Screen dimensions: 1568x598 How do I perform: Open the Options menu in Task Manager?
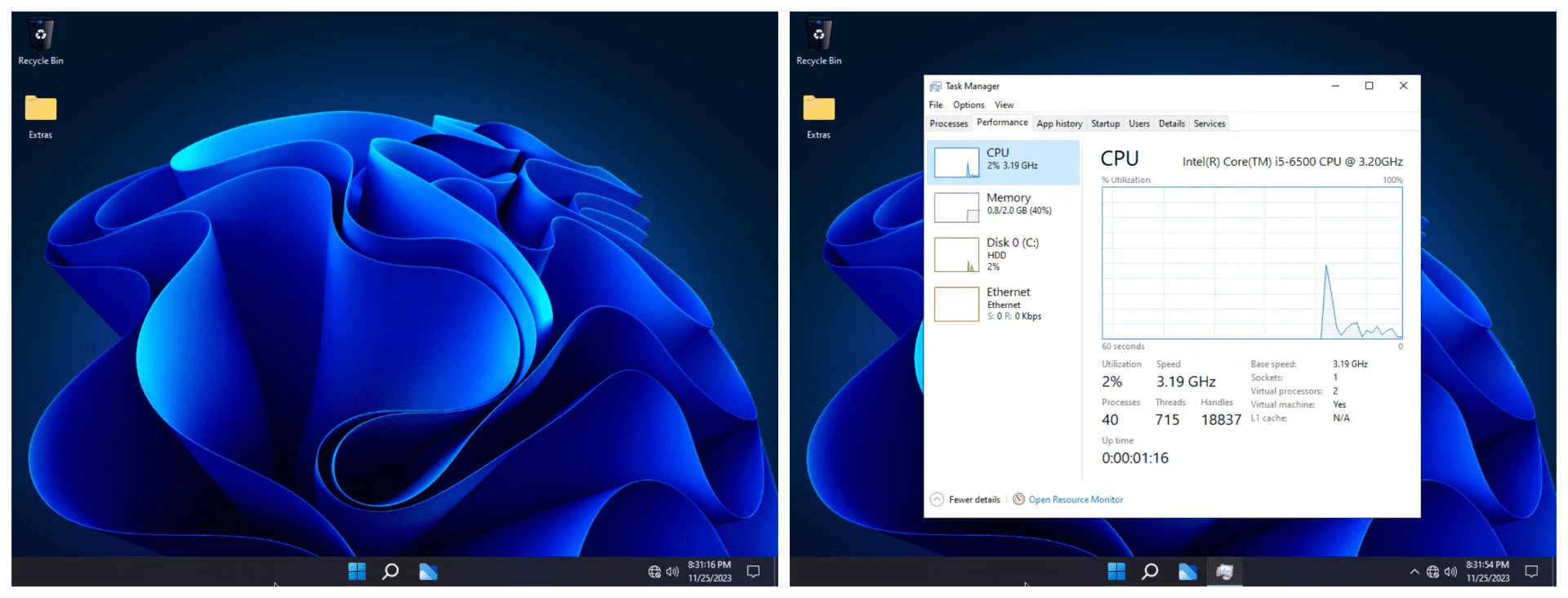[969, 105]
